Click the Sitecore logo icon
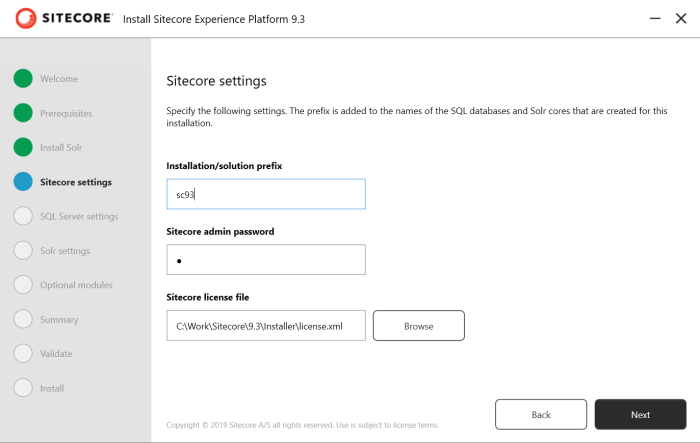The height and width of the screenshot is (443, 700). tap(25, 18)
